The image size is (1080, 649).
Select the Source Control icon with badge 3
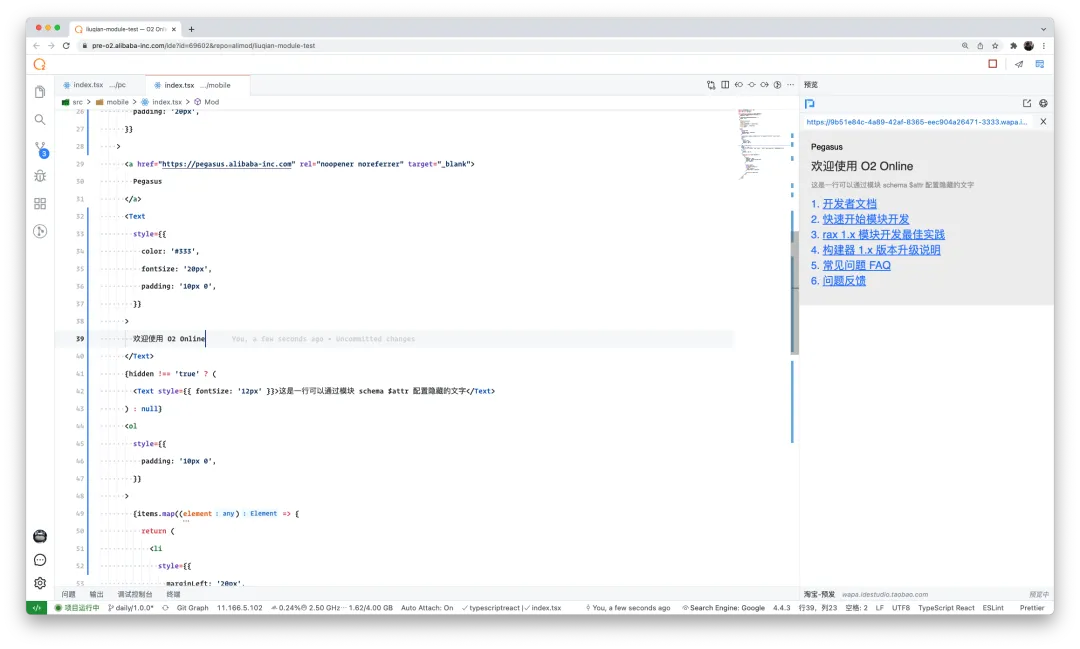pos(39,148)
